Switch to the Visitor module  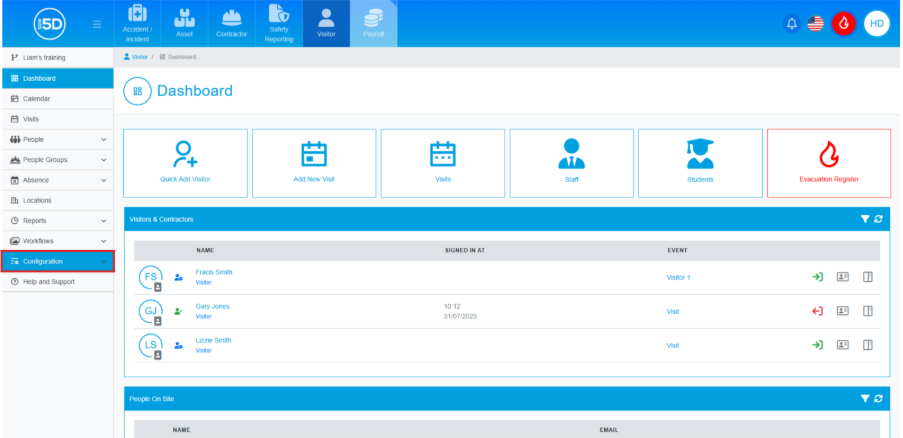(326, 24)
